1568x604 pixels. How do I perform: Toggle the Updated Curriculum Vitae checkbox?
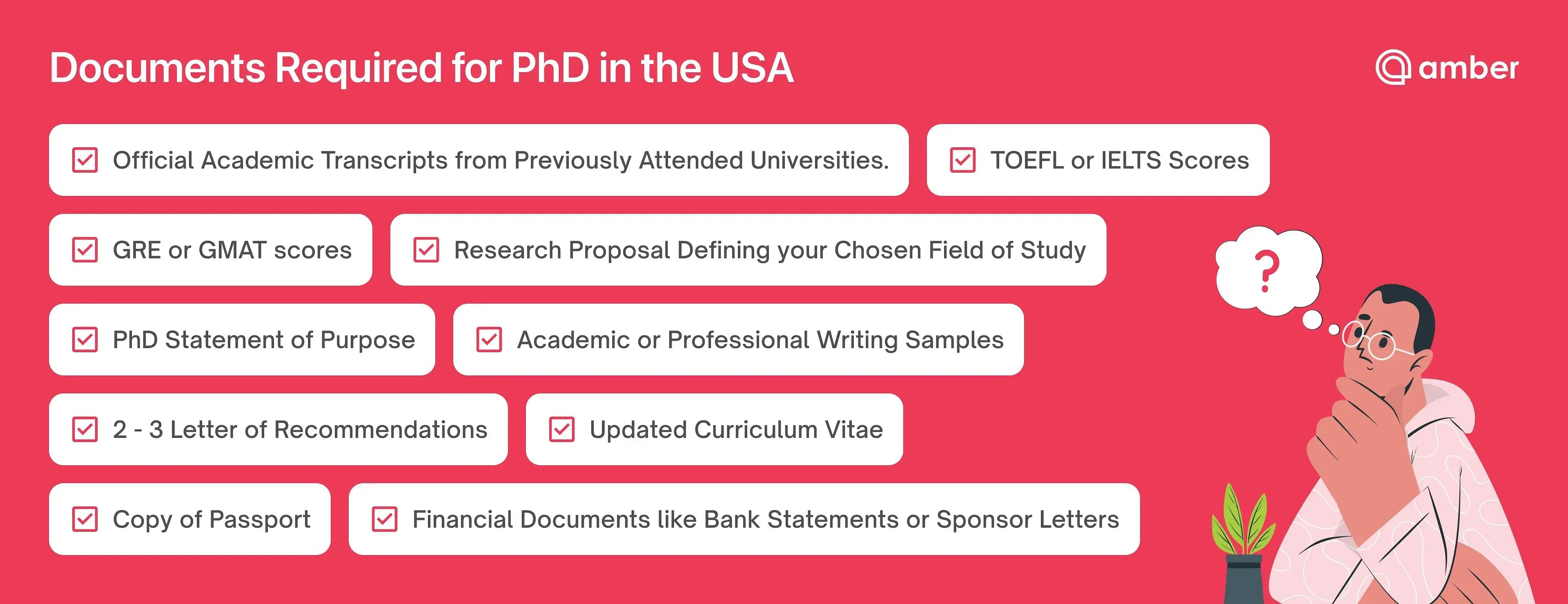pyautogui.click(x=562, y=429)
